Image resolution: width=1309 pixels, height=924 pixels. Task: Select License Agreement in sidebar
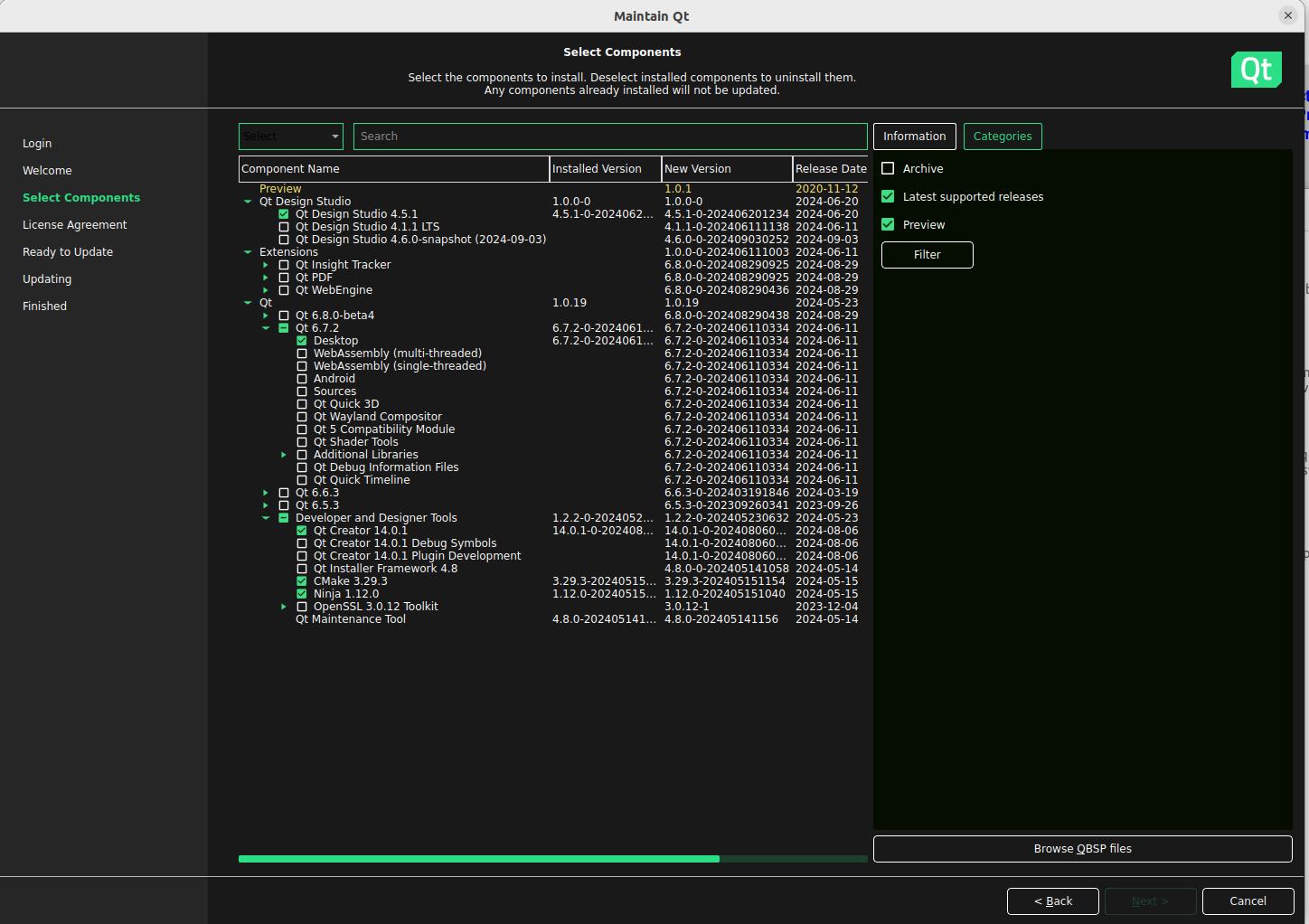point(75,224)
